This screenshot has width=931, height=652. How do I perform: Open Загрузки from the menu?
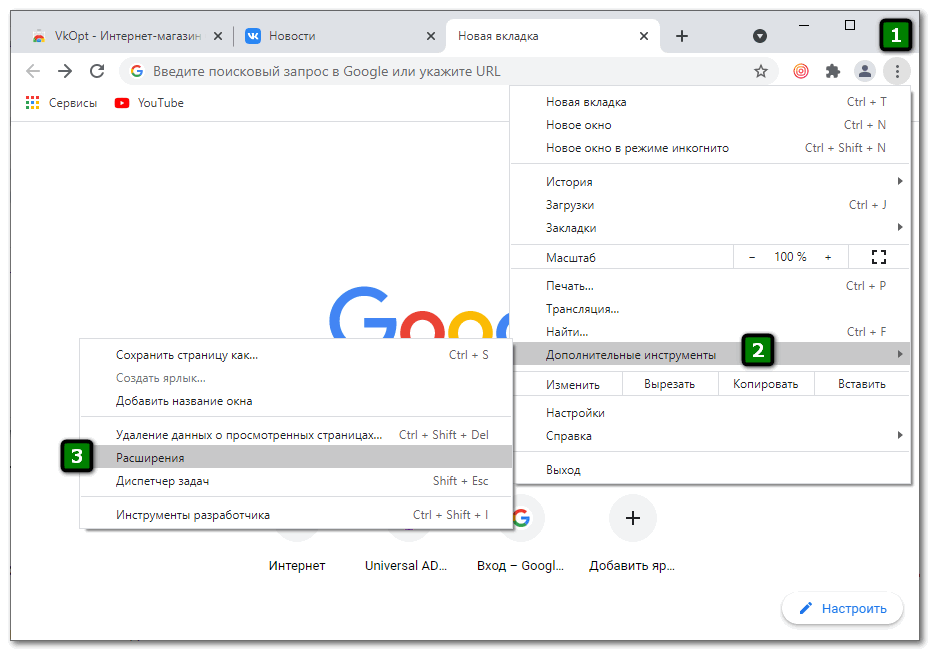(710, 205)
